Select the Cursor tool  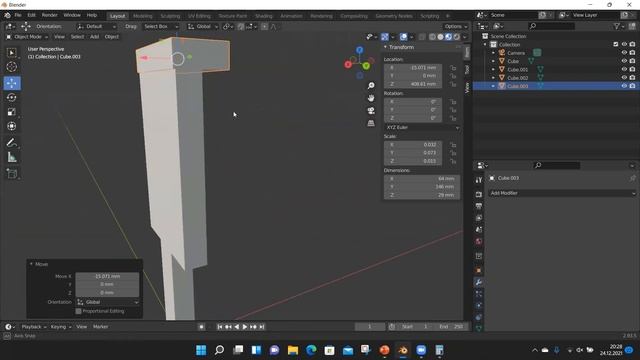[x=12, y=67]
